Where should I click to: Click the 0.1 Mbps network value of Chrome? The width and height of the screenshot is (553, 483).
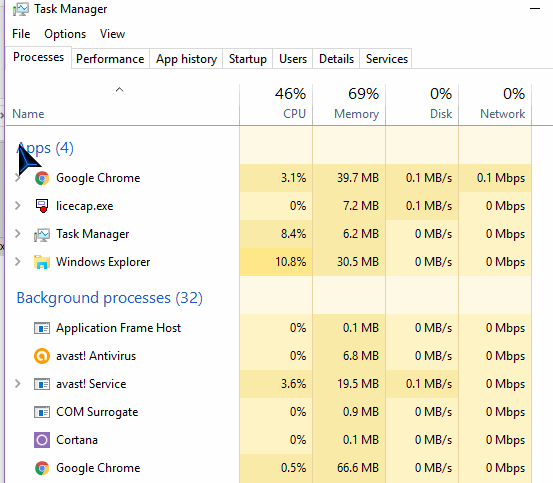[x=501, y=178]
